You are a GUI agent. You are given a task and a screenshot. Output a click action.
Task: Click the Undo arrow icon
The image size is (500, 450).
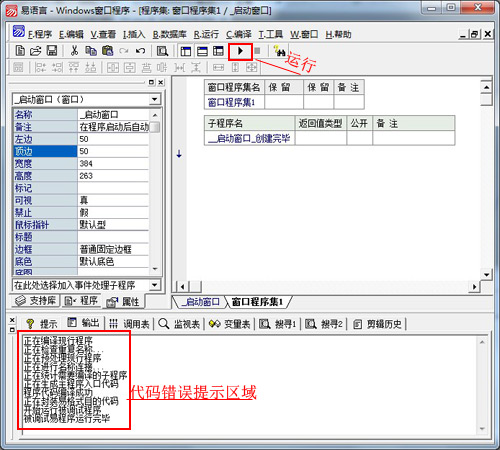pyautogui.click(x=140, y=51)
